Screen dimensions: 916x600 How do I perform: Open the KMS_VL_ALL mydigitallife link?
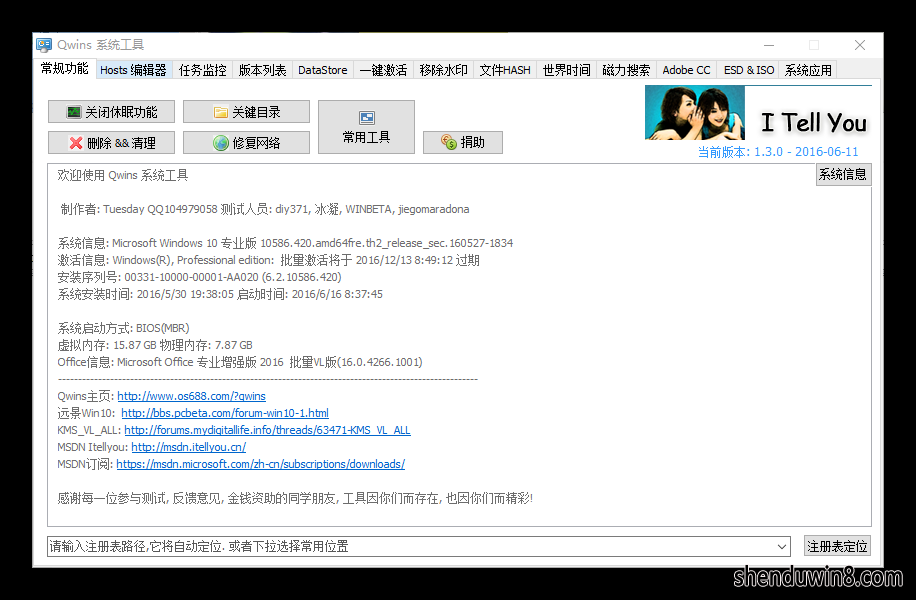[x=268, y=430]
